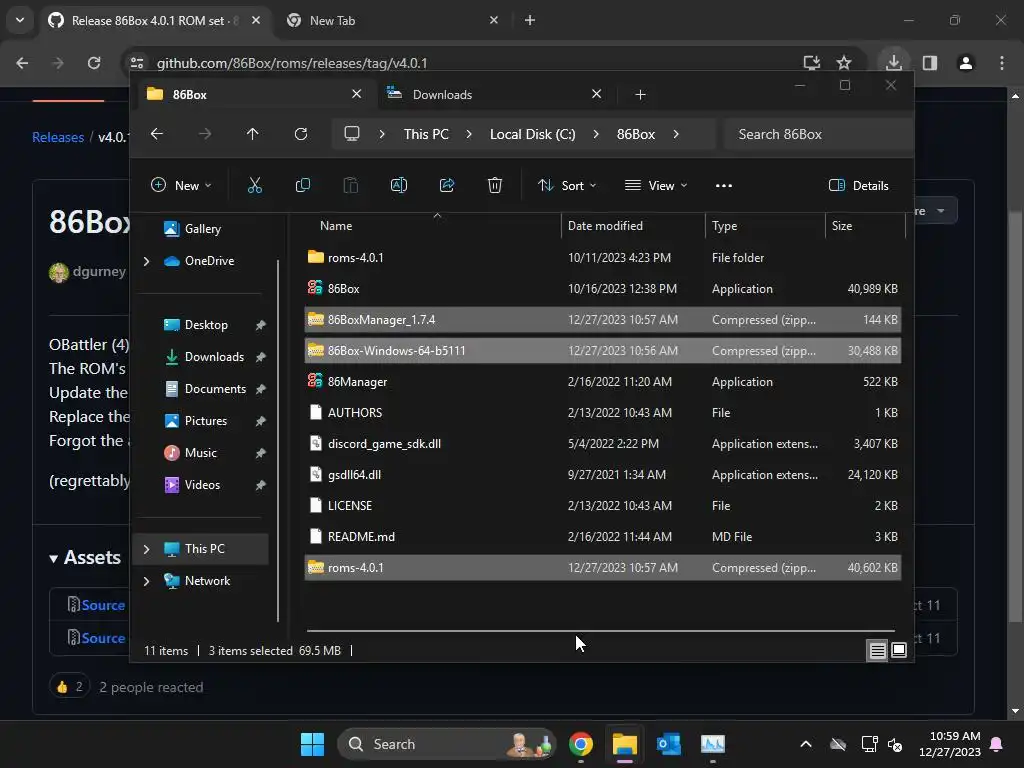Select the roms-4.0.1 file folder
This screenshot has height=768, width=1024.
(603, 257)
